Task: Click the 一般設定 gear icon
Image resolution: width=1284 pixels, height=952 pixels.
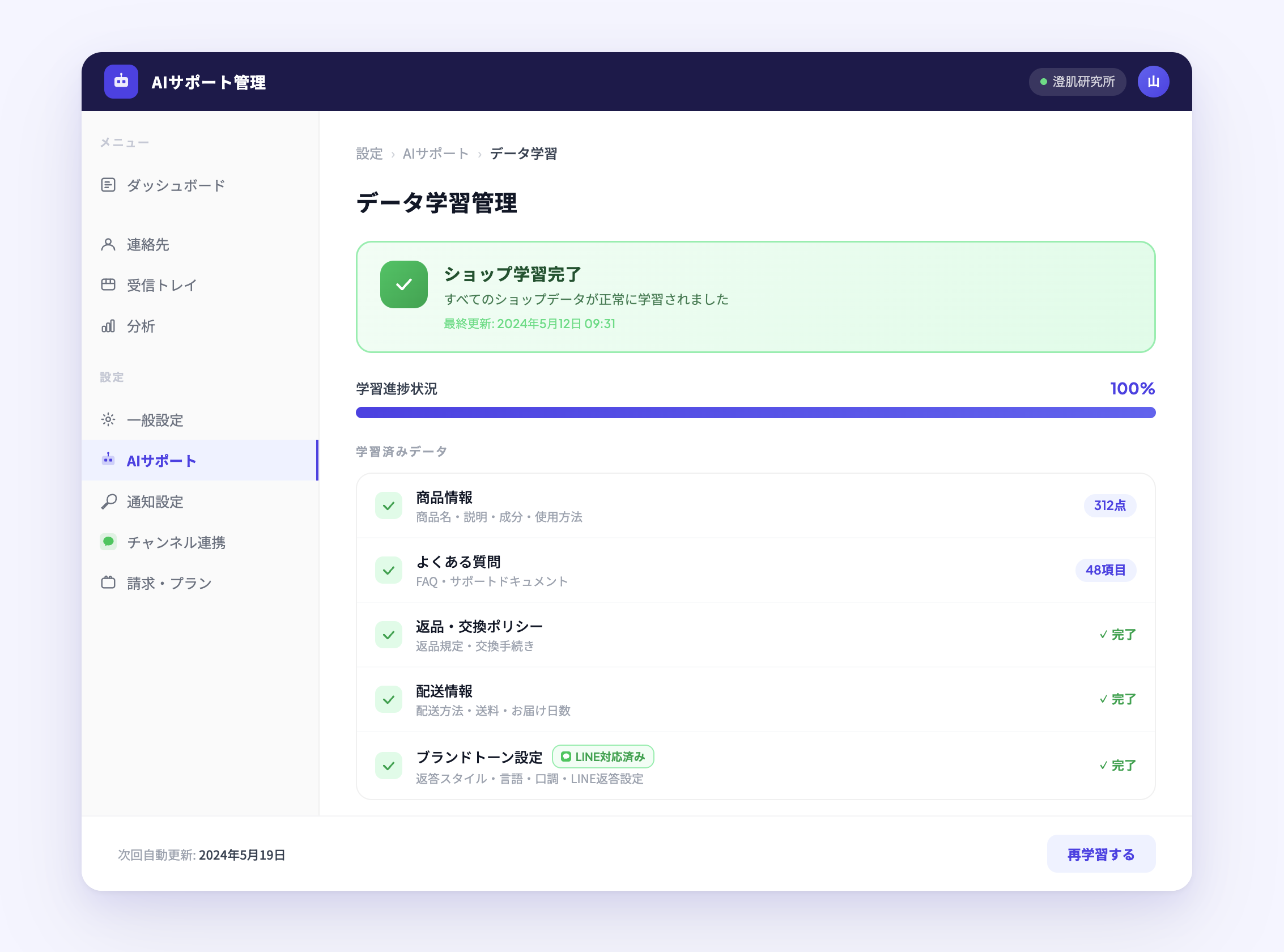Action: pos(108,419)
